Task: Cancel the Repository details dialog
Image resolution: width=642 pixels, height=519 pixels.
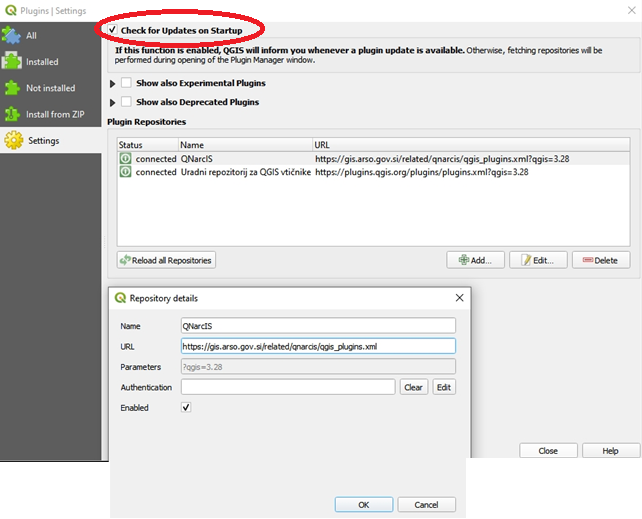Action: (x=426, y=504)
